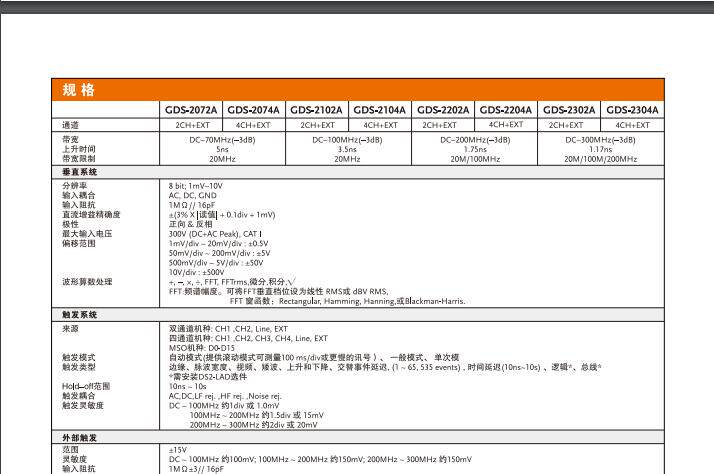
Task: Click the 8 bit; 1mV~10V value
Action: (x=195, y=186)
